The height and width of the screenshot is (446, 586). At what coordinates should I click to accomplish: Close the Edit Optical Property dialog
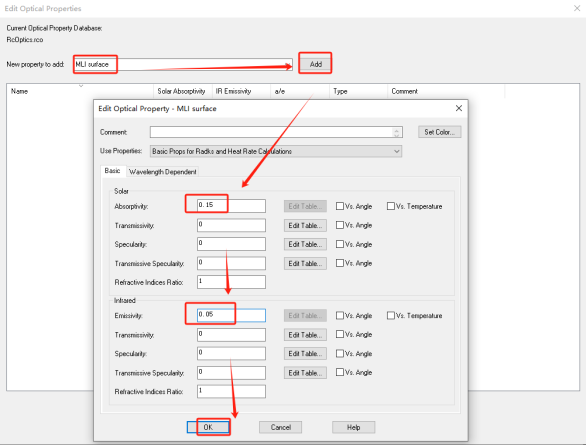click(459, 108)
